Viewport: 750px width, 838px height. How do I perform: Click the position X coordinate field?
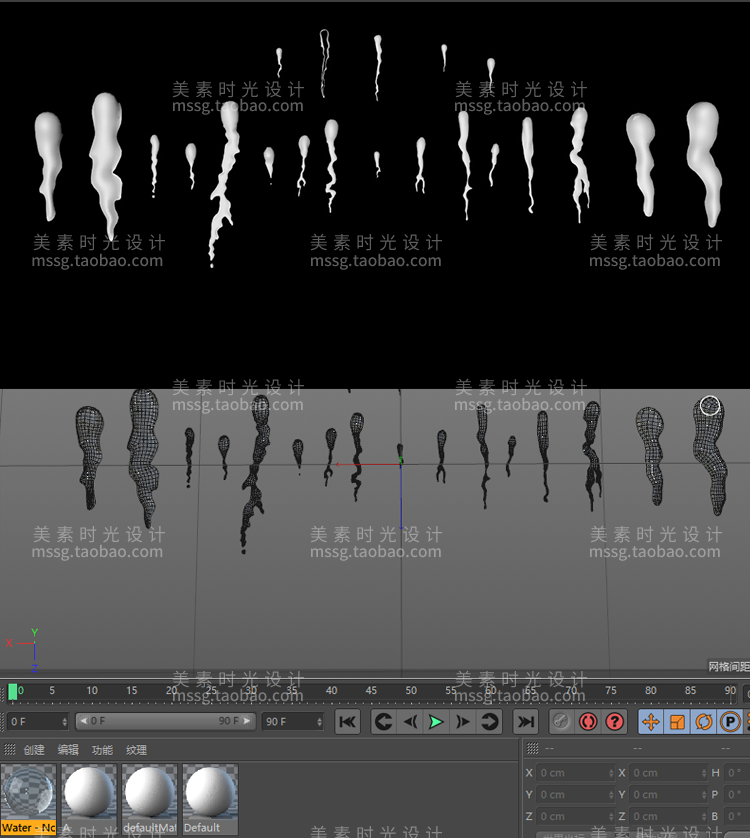(x=575, y=773)
